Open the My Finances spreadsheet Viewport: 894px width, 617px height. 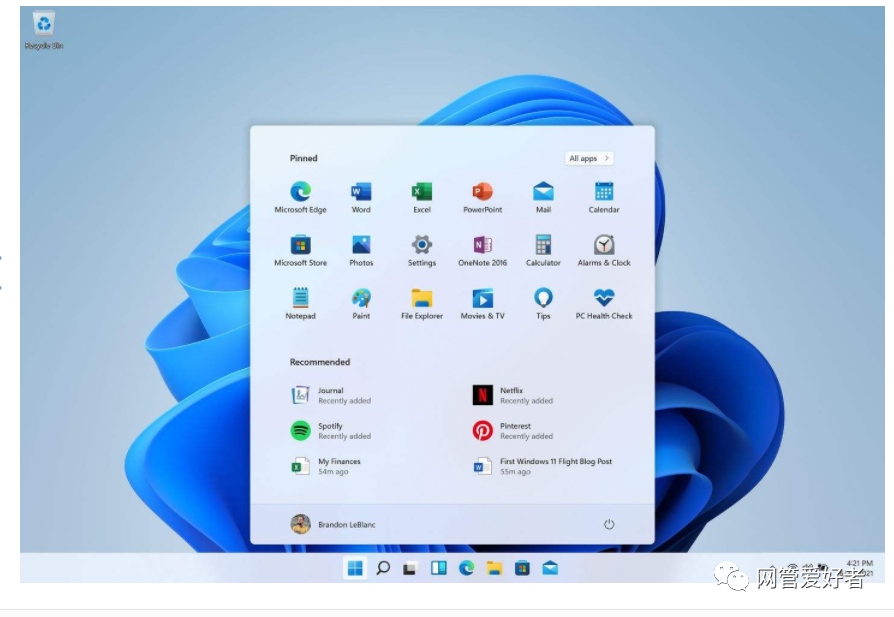click(x=326, y=466)
